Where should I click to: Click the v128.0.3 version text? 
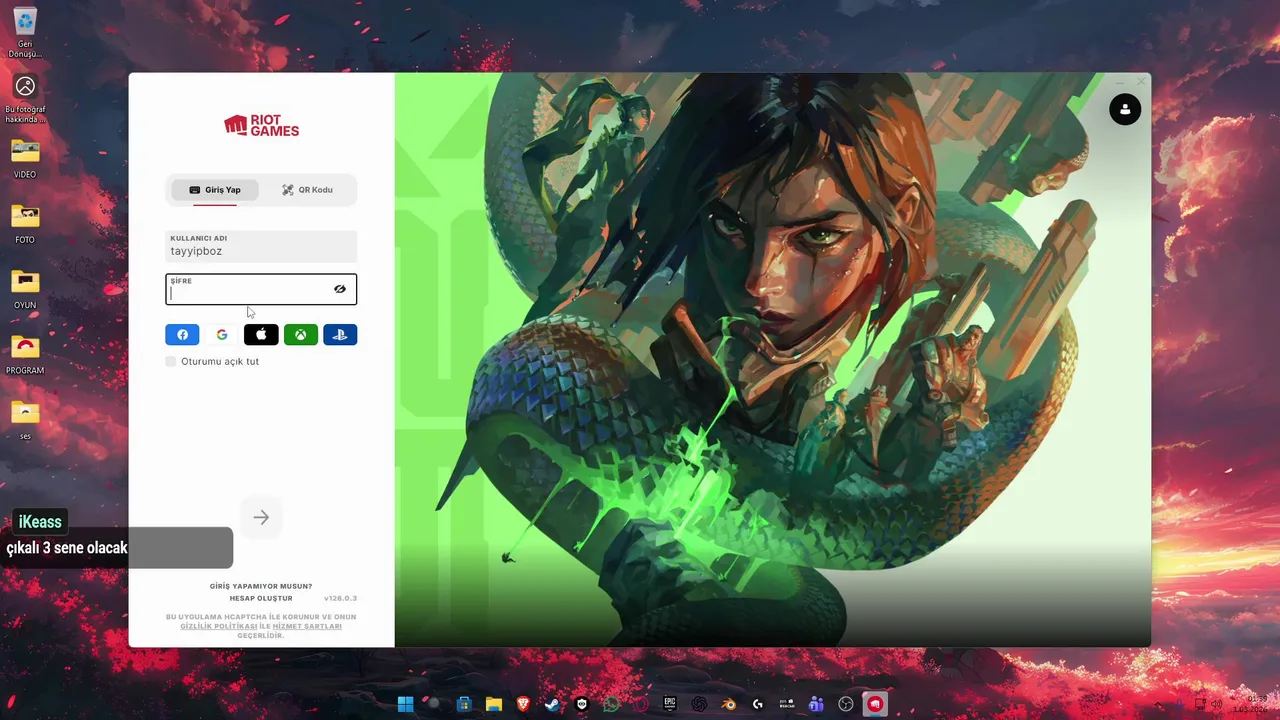pyautogui.click(x=340, y=598)
